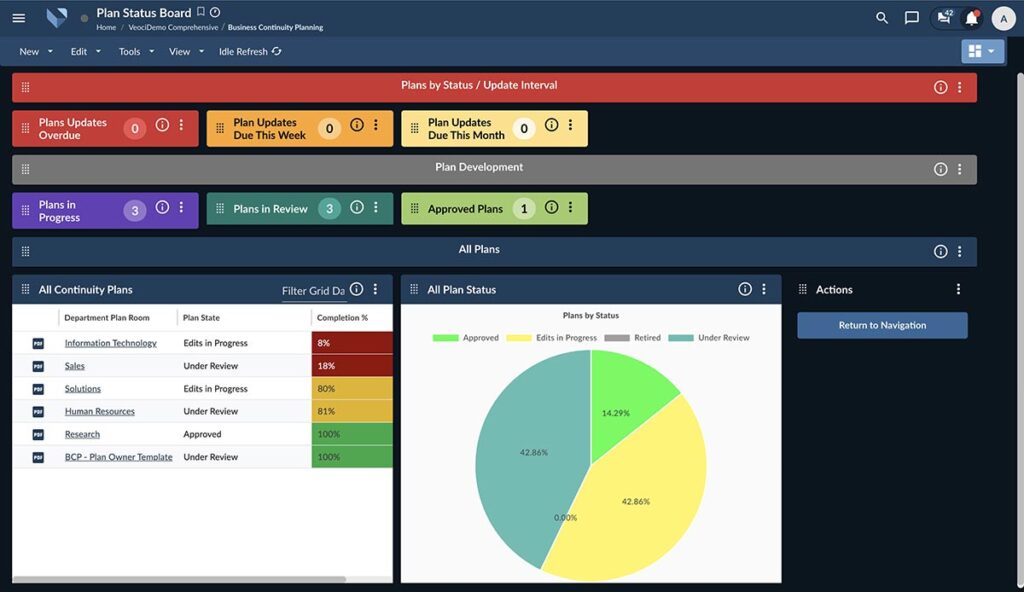1024x592 pixels.
Task: Open the search magnifying glass icon
Action: tap(881, 18)
